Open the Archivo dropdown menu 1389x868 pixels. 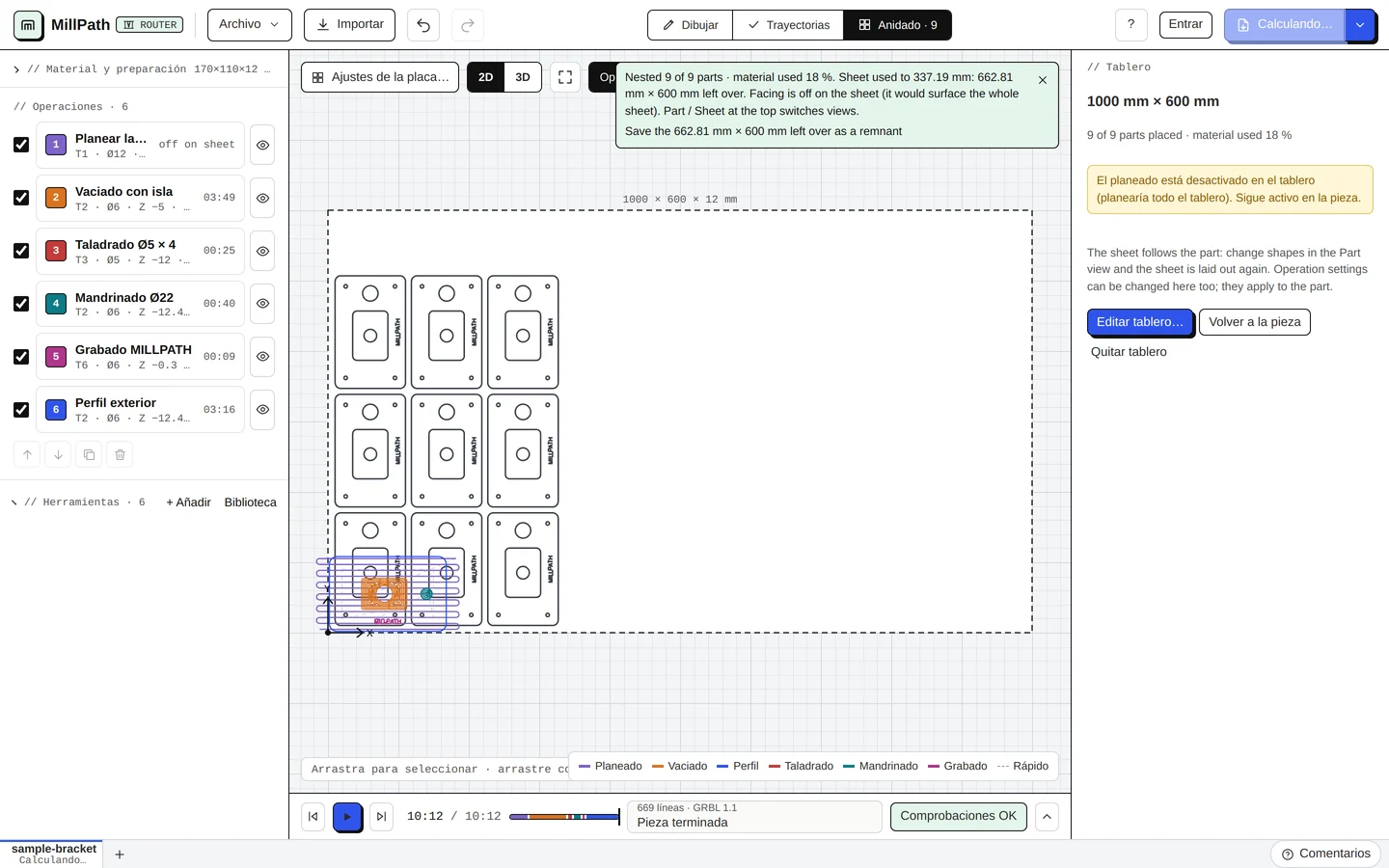(249, 25)
